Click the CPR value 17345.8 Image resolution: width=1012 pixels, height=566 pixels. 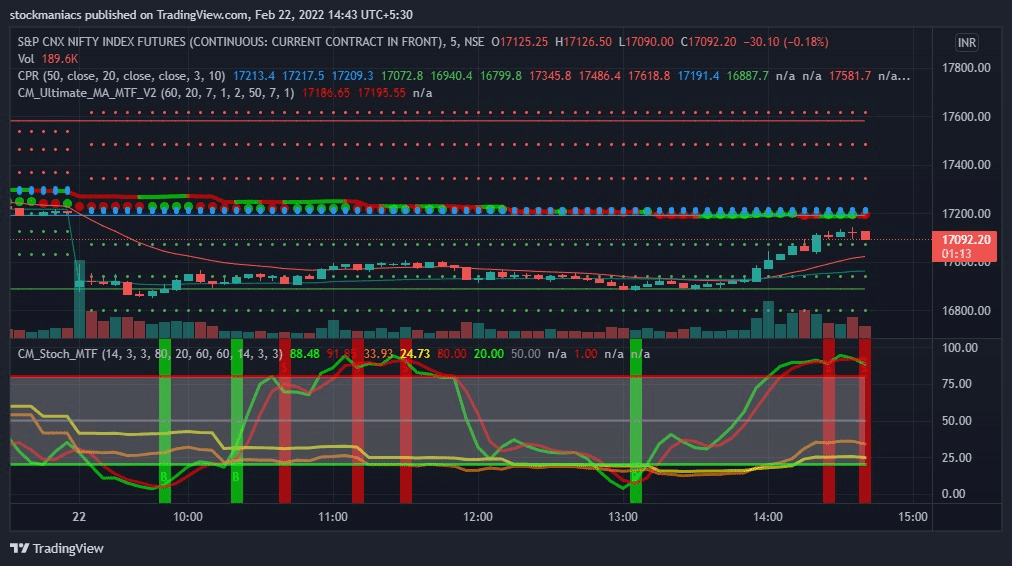click(550, 76)
